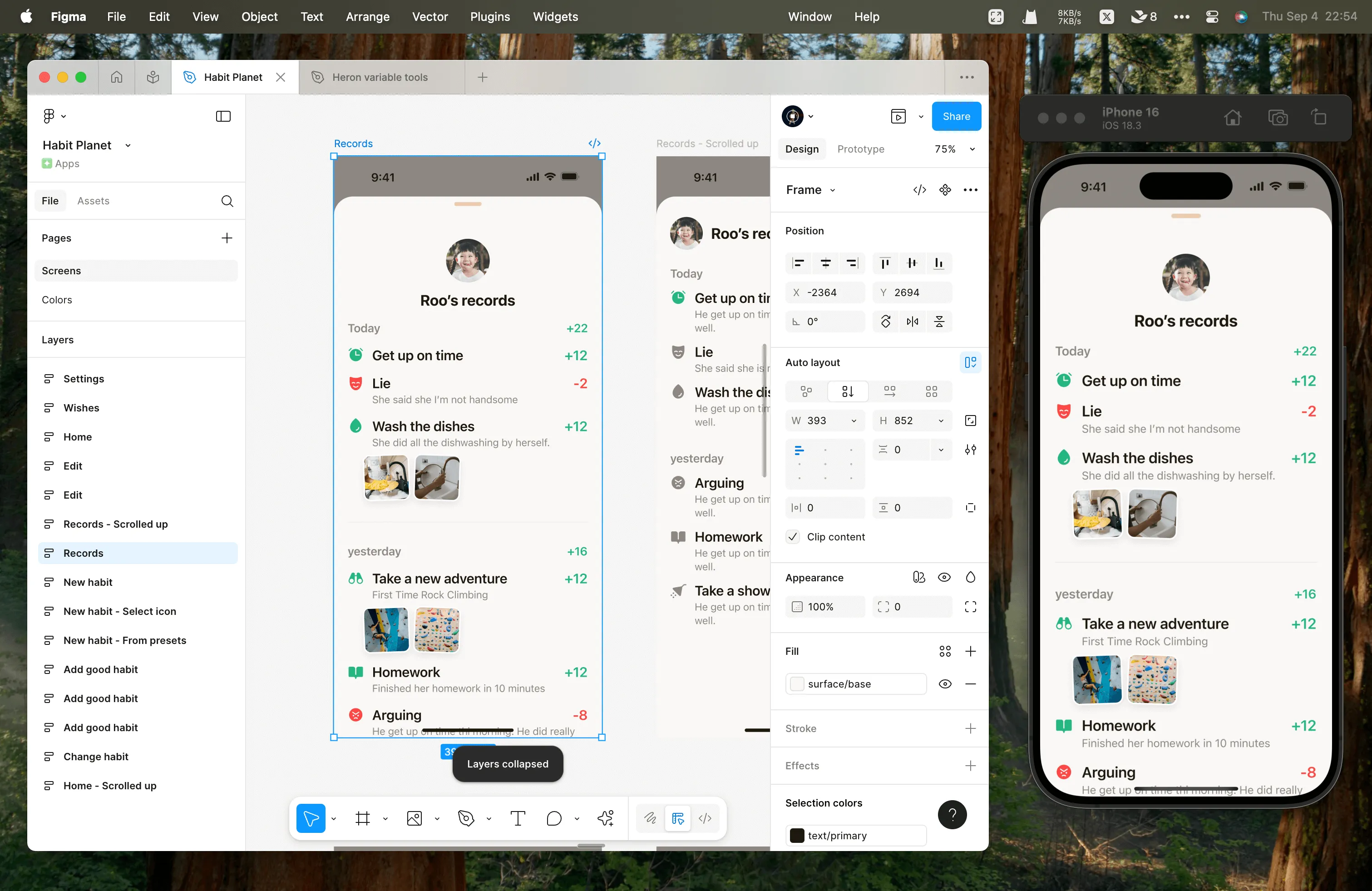
Task: Open the Control Center menu bar icon
Action: coord(1212,17)
